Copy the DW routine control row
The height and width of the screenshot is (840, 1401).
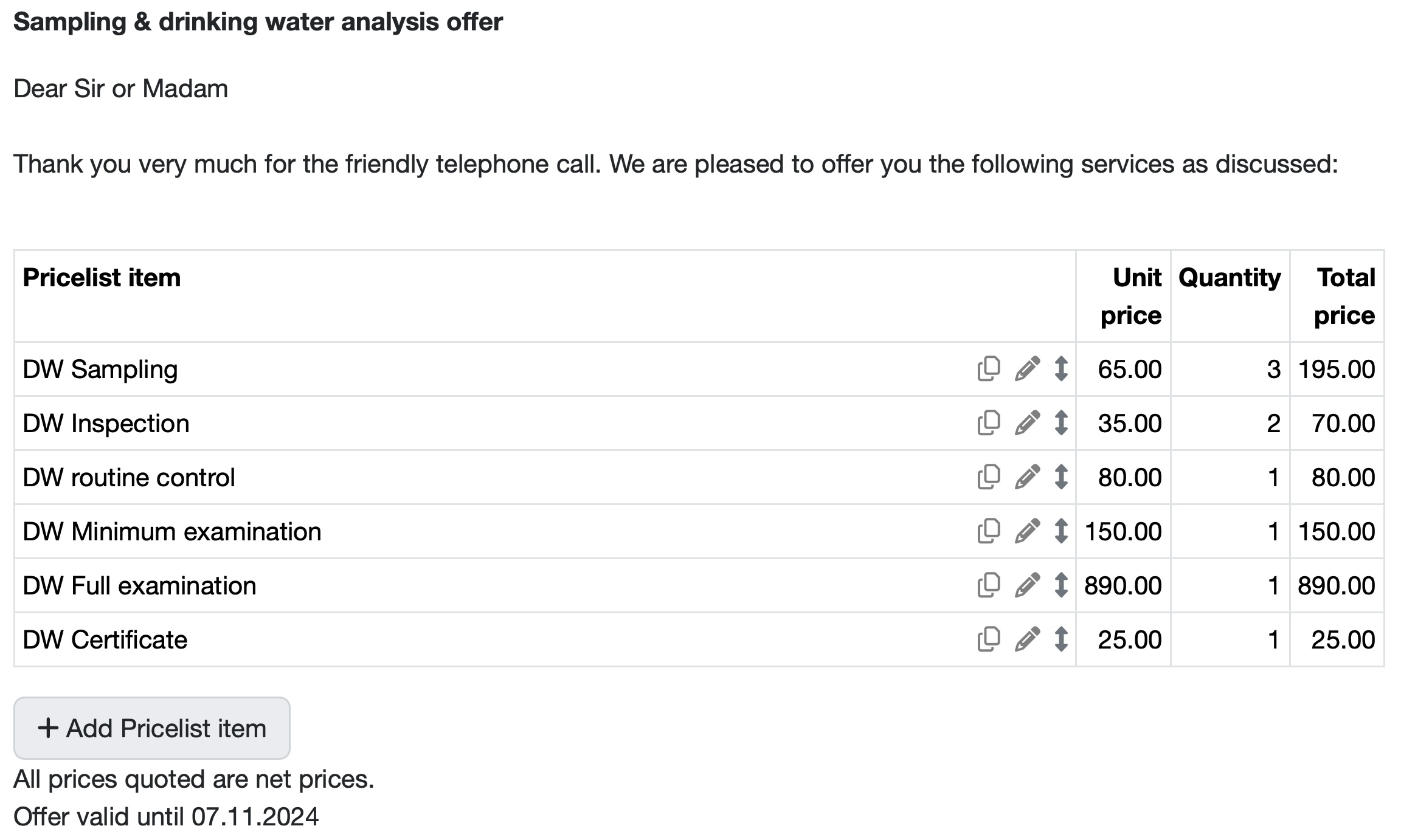coord(989,477)
